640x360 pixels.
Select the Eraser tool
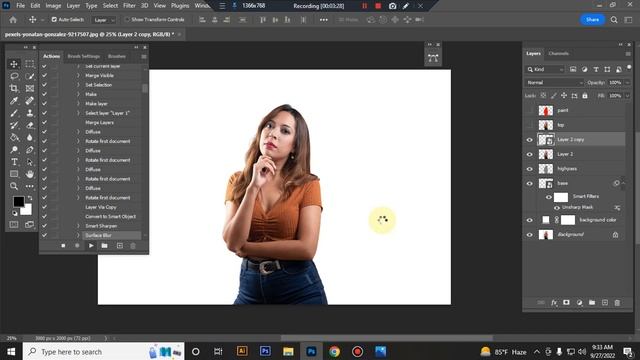[x=30, y=125]
